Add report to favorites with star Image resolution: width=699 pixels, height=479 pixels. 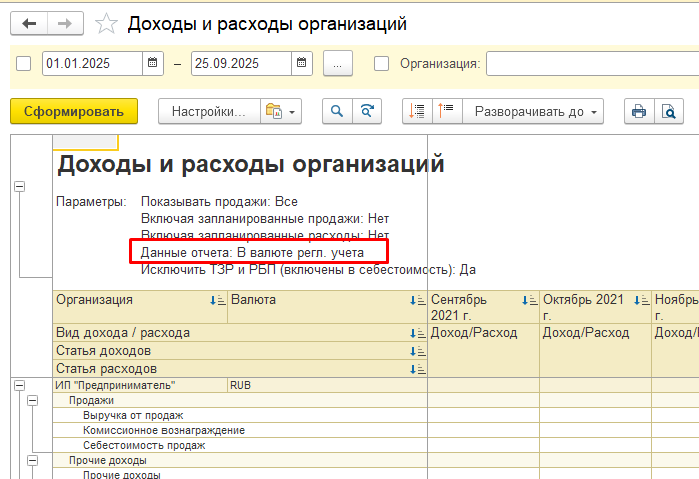pyautogui.click(x=105, y=23)
